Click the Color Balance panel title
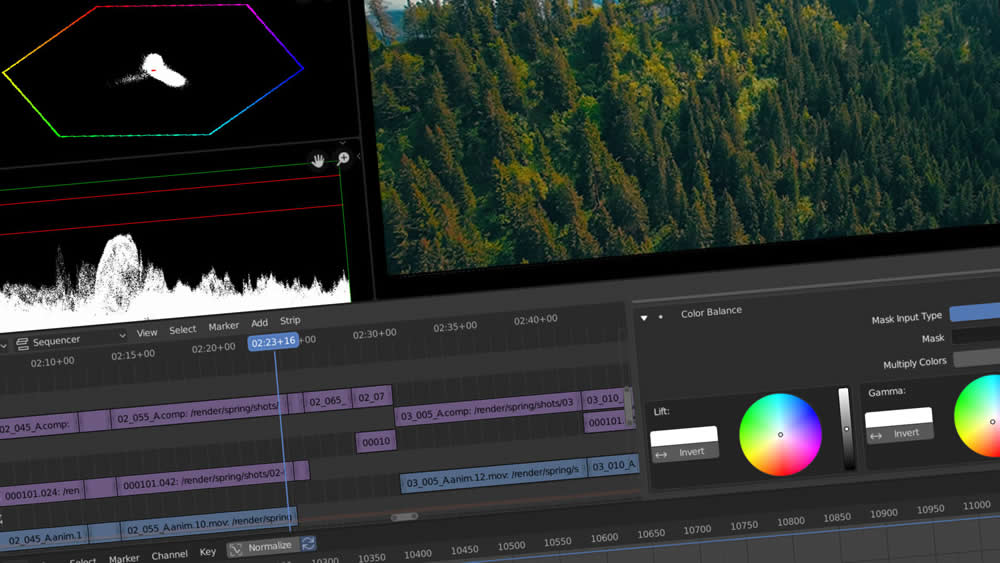1000x563 pixels. point(711,312)
